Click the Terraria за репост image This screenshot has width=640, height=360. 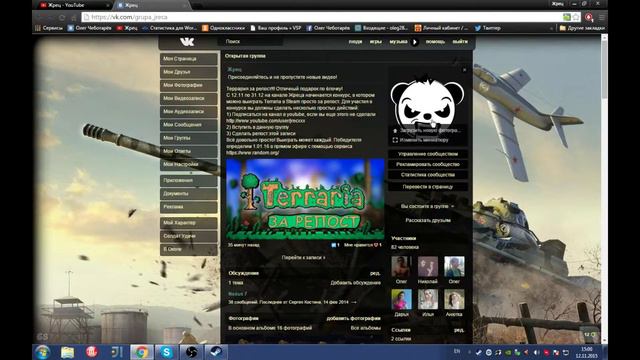coord(305,199)
